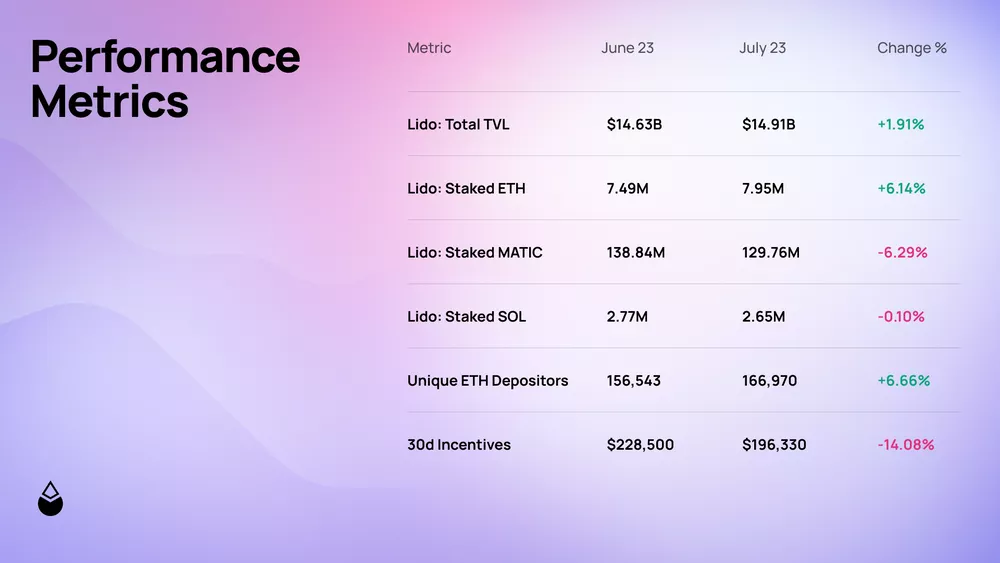
Task: Click the +6.14% Staked ETH change
Action: tap(901, 189)
